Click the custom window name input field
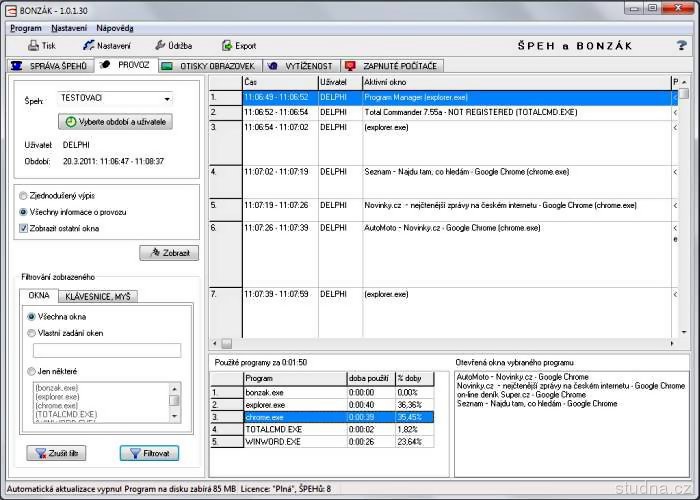This screenshot has width=700, height=500. 106,350
